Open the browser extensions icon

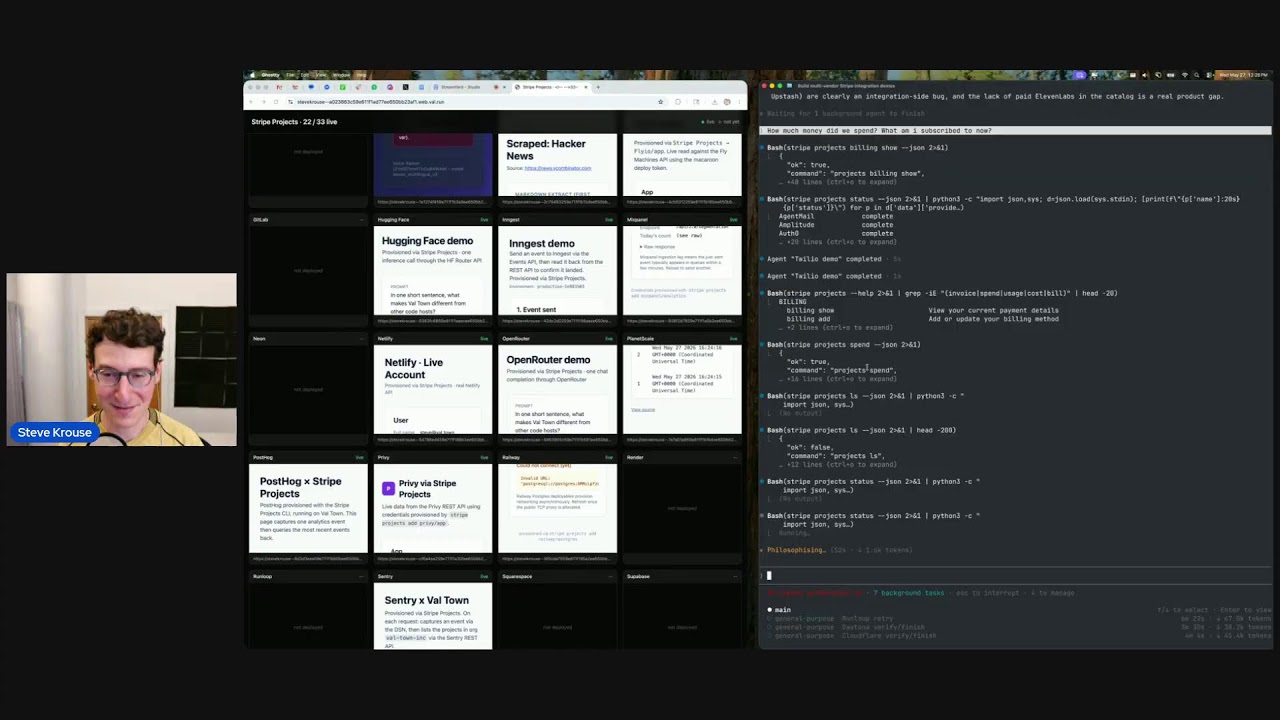[x=678, y=101]
